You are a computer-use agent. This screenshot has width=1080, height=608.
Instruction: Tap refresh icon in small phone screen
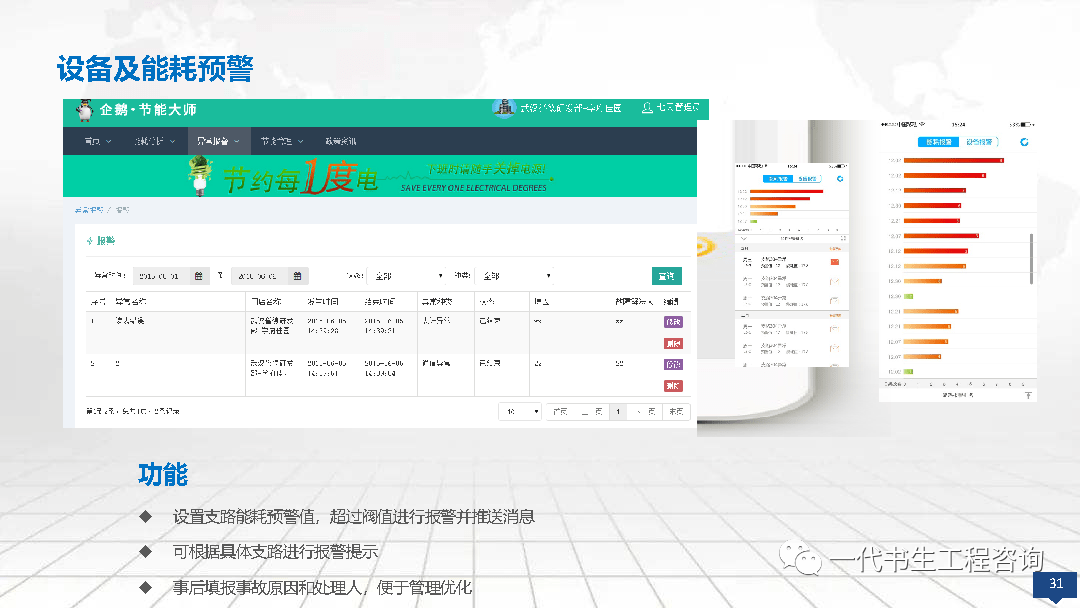pyautogui.click(x=840, y=178)
